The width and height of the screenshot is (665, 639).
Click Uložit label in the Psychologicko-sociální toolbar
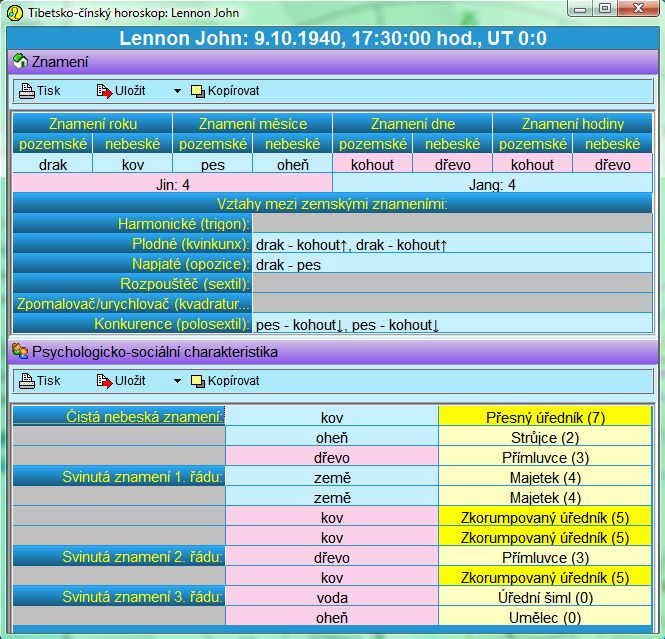(x=130, y=381)
